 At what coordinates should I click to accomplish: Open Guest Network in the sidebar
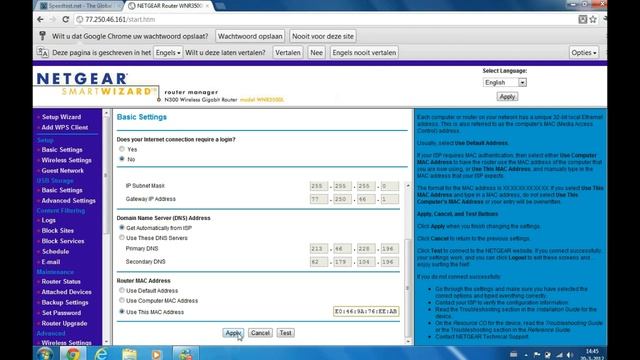click(x=62, y=171)
